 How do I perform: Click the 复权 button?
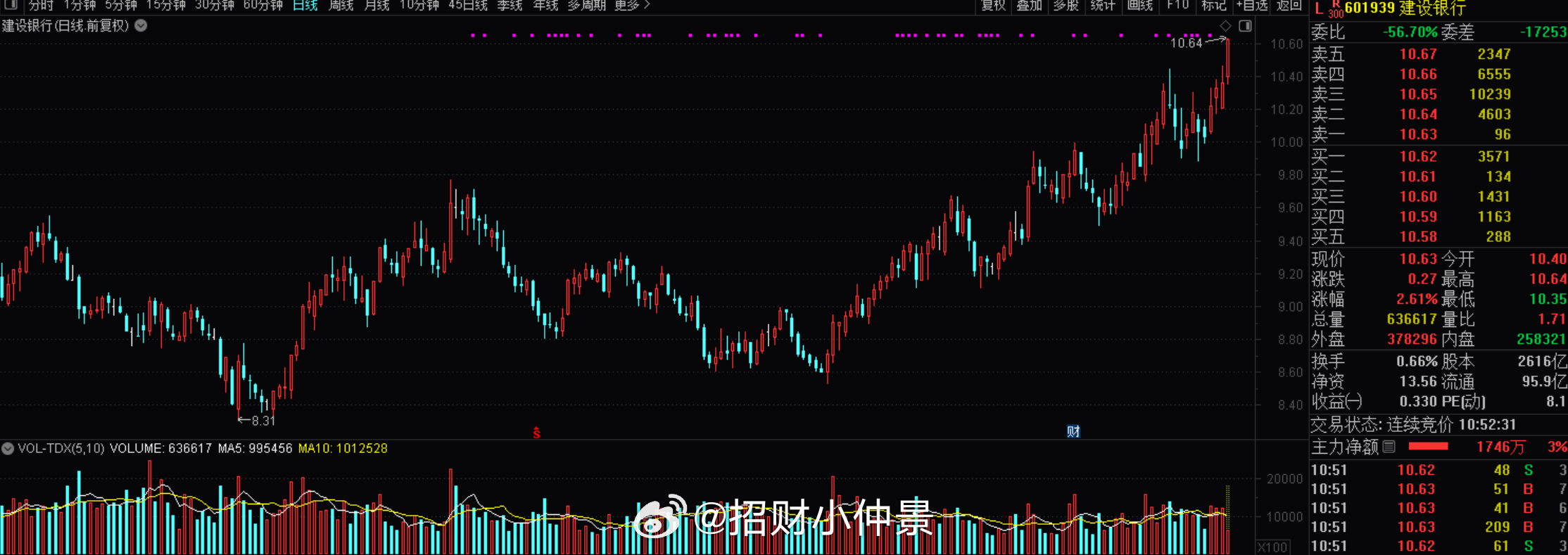tap(993, 6)
